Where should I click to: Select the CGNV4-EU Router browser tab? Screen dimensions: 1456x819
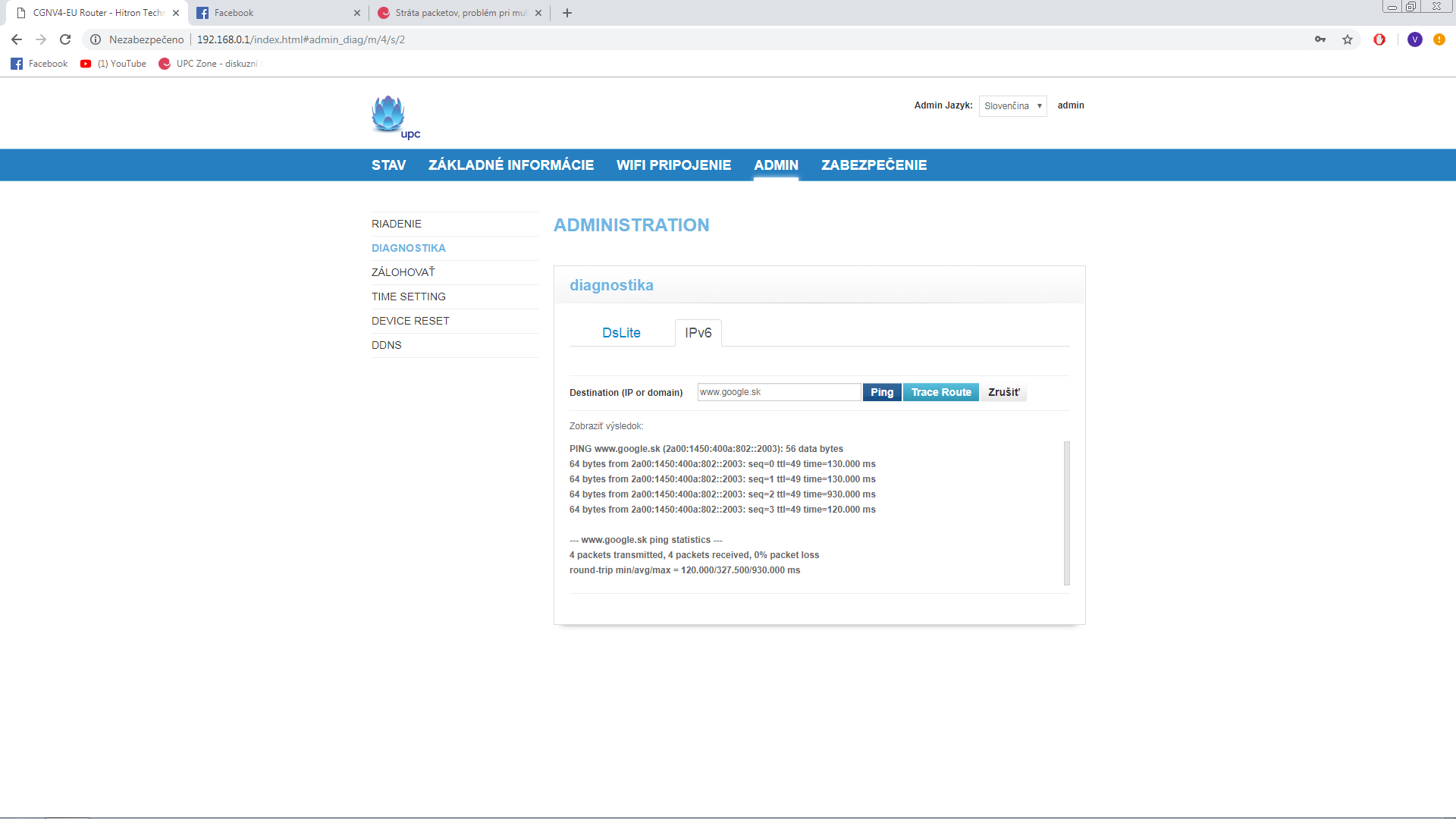click(x=96, y=13)
